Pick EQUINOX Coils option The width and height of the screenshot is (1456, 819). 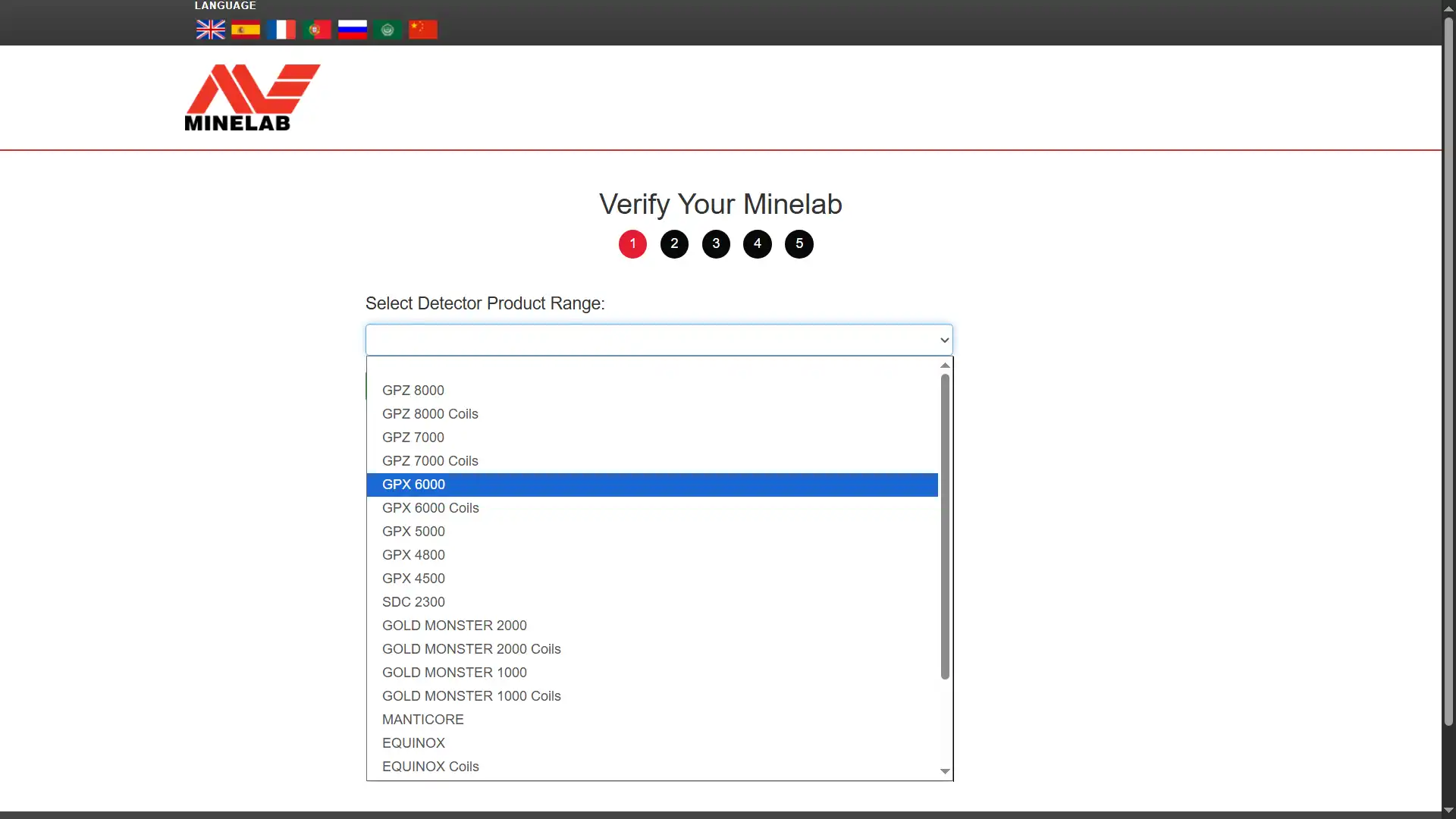652,767
